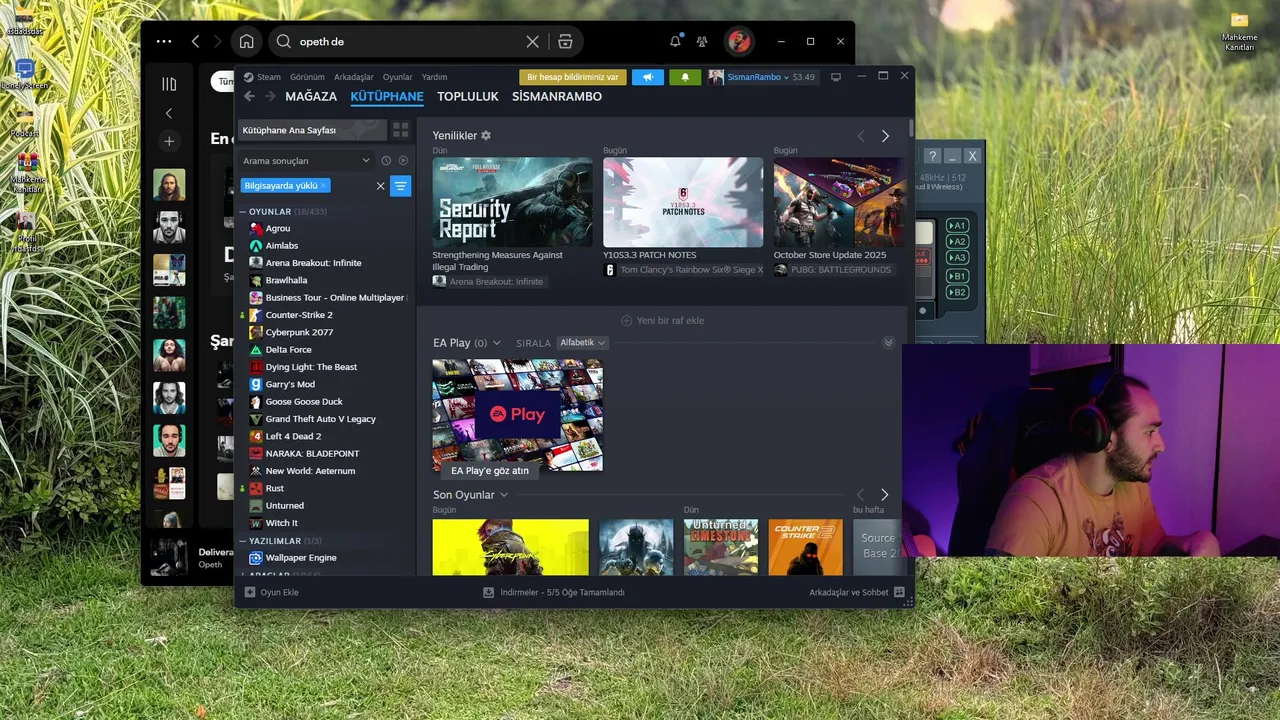Click the A1 output button in mixer
This screenshot has width=1280, height=720.
click(957, 225)
